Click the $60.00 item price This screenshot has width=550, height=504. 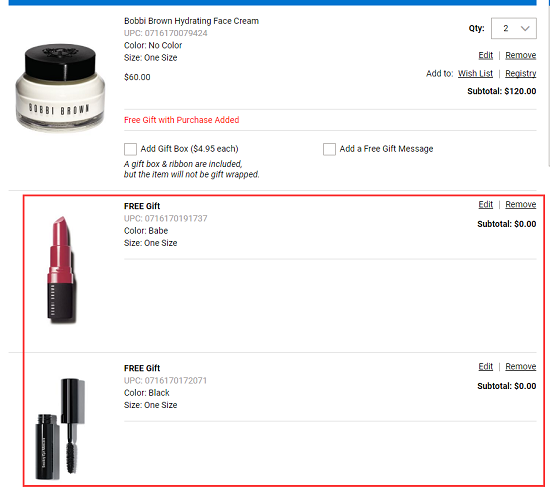click(x=137, y=77)
